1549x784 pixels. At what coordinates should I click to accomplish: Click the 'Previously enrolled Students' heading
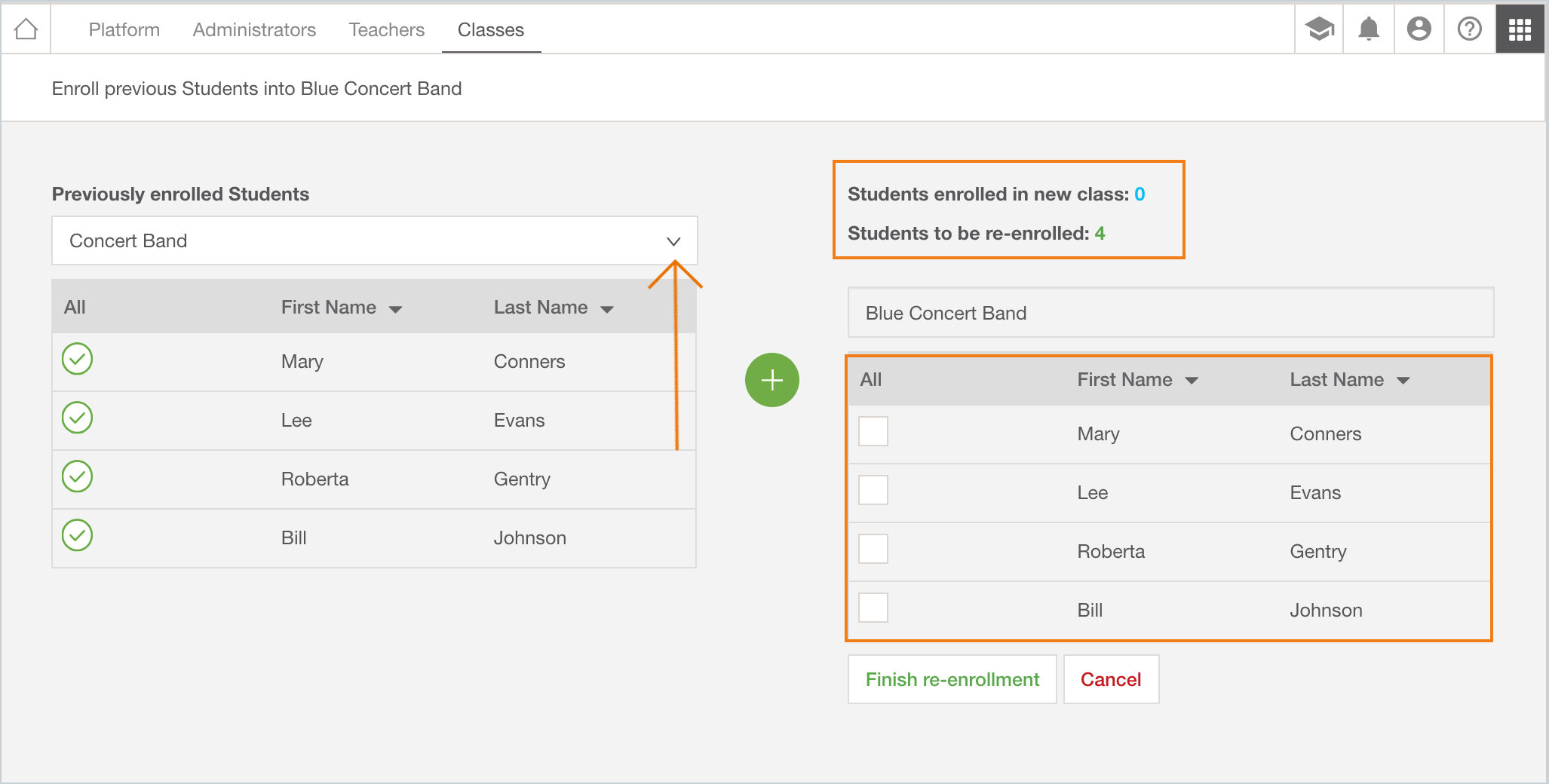(x=180, y=194)
